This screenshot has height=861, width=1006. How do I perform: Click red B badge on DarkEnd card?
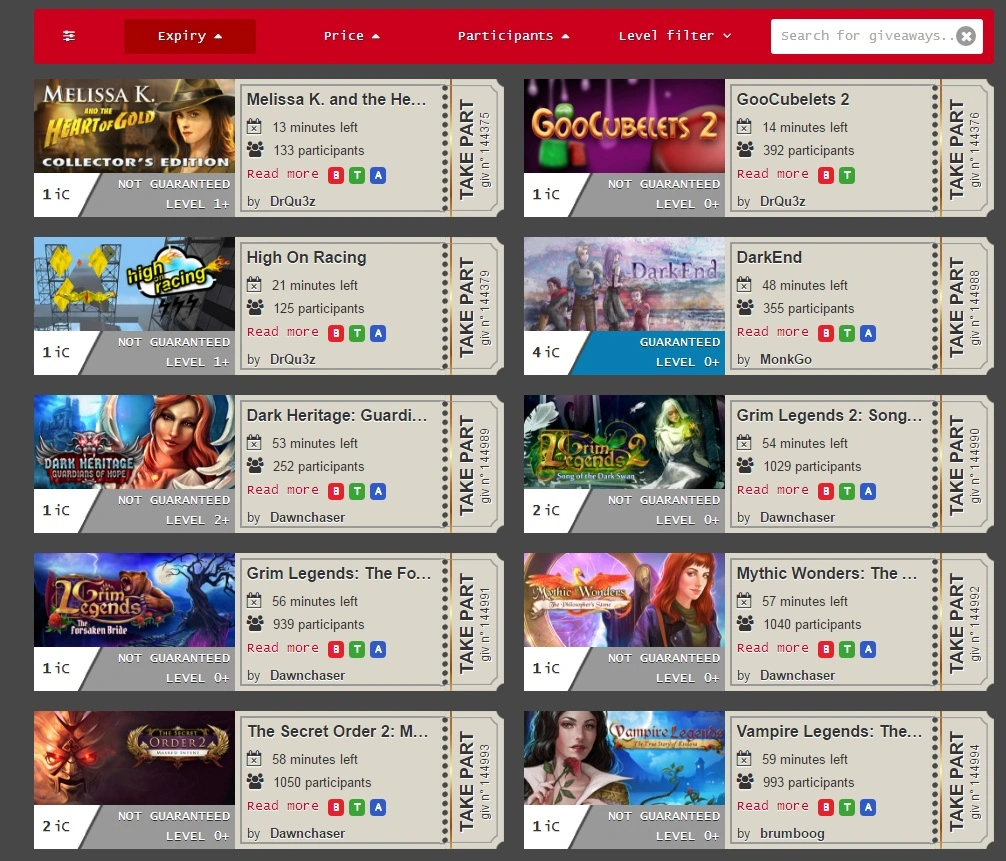click(x=826, y=333)
